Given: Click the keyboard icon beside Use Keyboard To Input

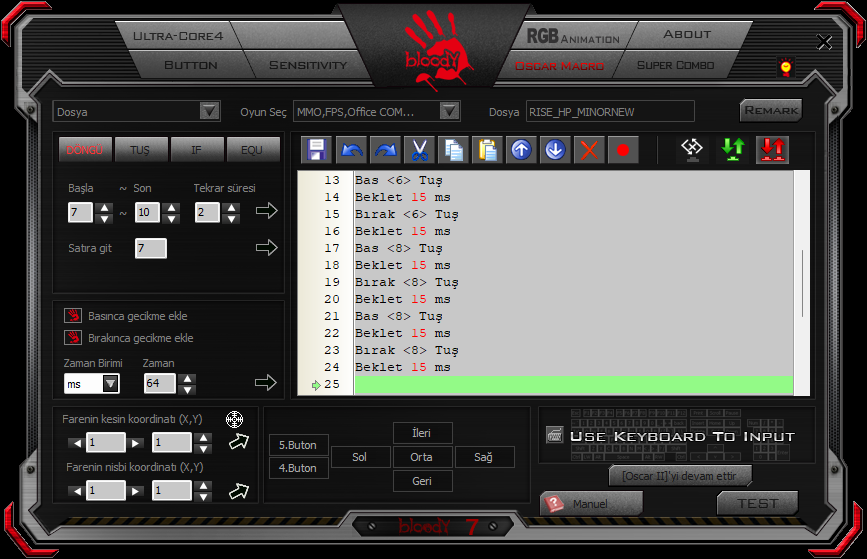Looking at the screenshot, I should pyautogui.click(x=555, y=435).
